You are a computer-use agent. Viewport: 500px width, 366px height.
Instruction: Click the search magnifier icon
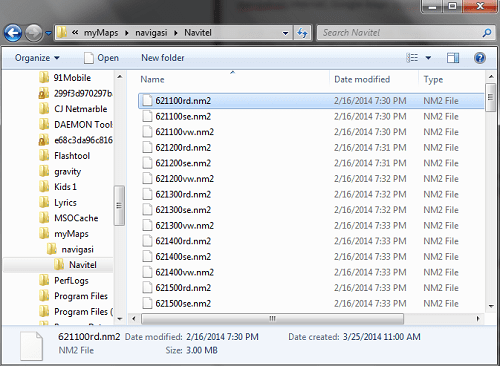coord(487,33)
